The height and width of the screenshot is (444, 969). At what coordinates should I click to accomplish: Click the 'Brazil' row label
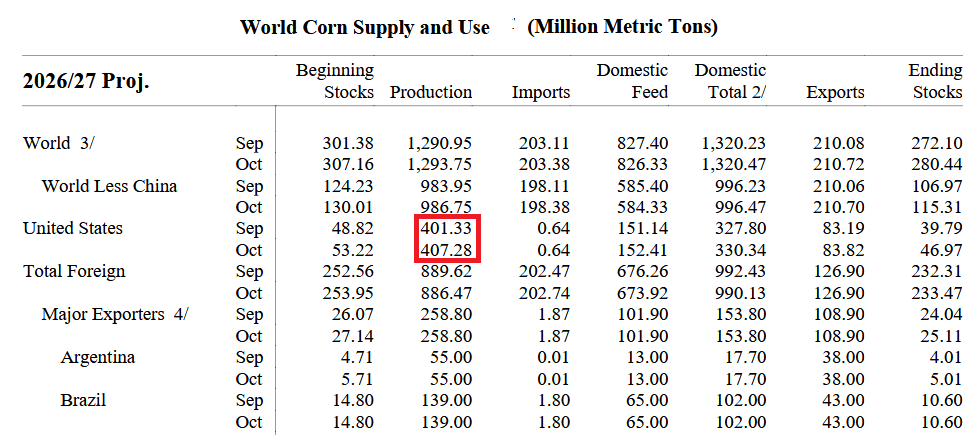(83, 400)
